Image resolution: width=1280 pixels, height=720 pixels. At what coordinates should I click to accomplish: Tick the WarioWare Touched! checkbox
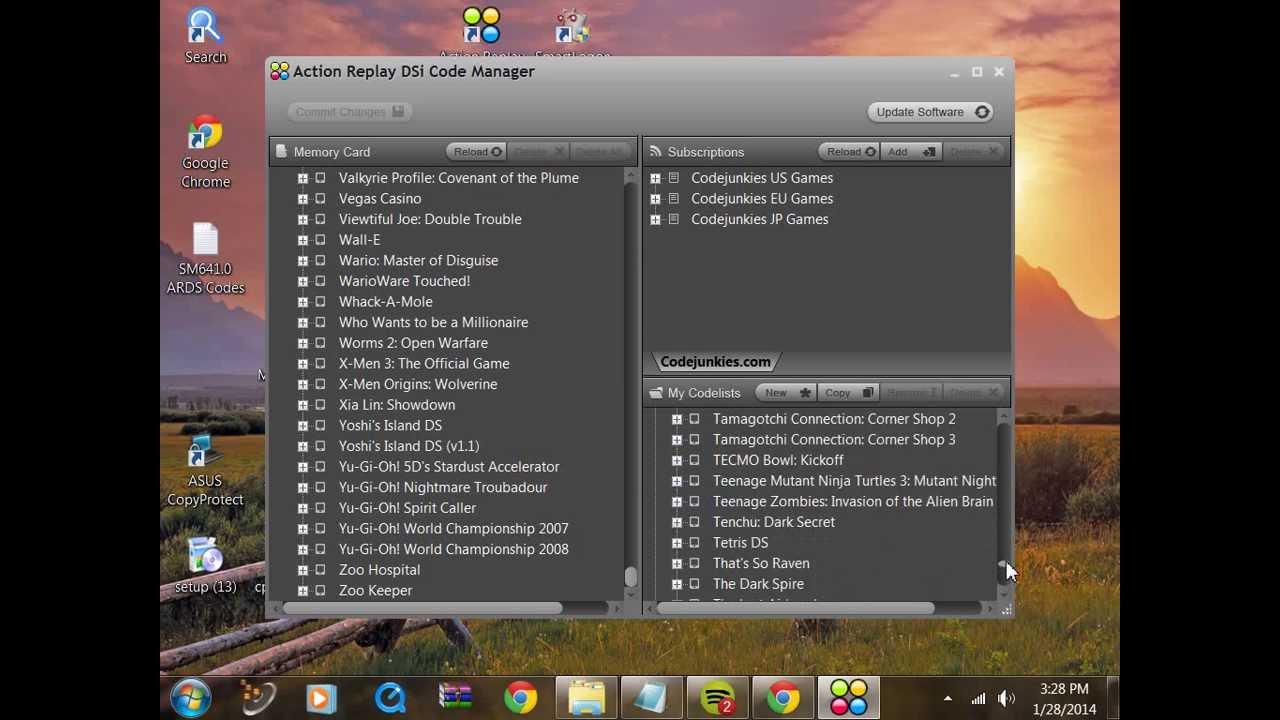tap(320, 281)
